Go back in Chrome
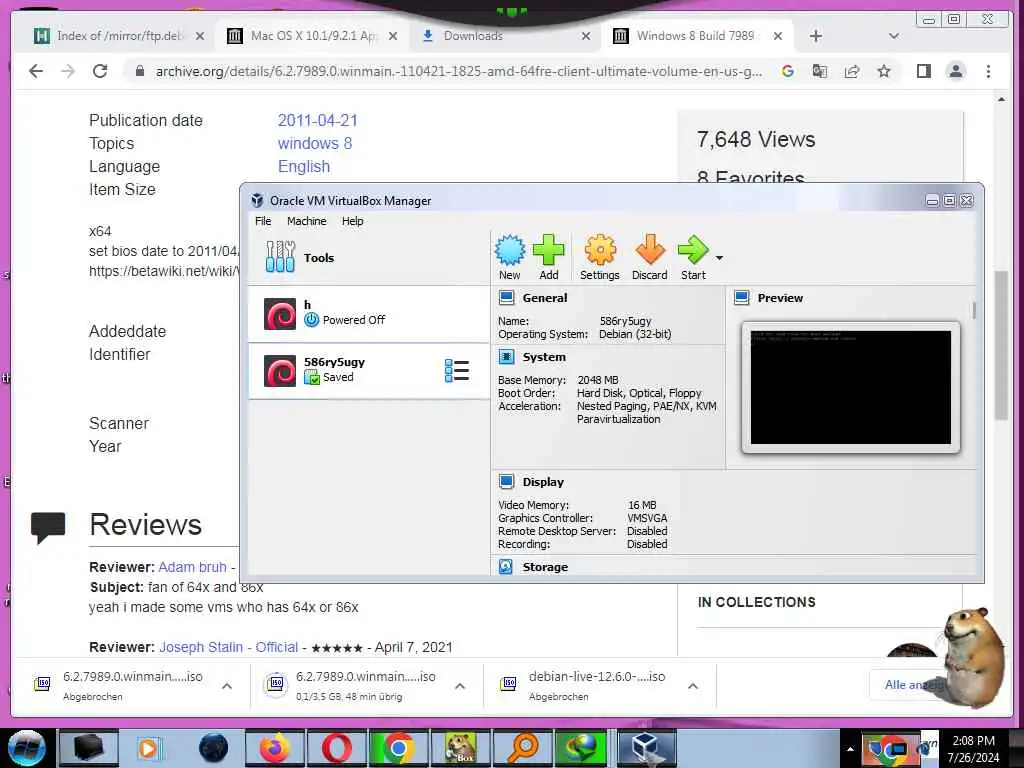Viewport: 1024px width, 768px height. tap(36, 71)
